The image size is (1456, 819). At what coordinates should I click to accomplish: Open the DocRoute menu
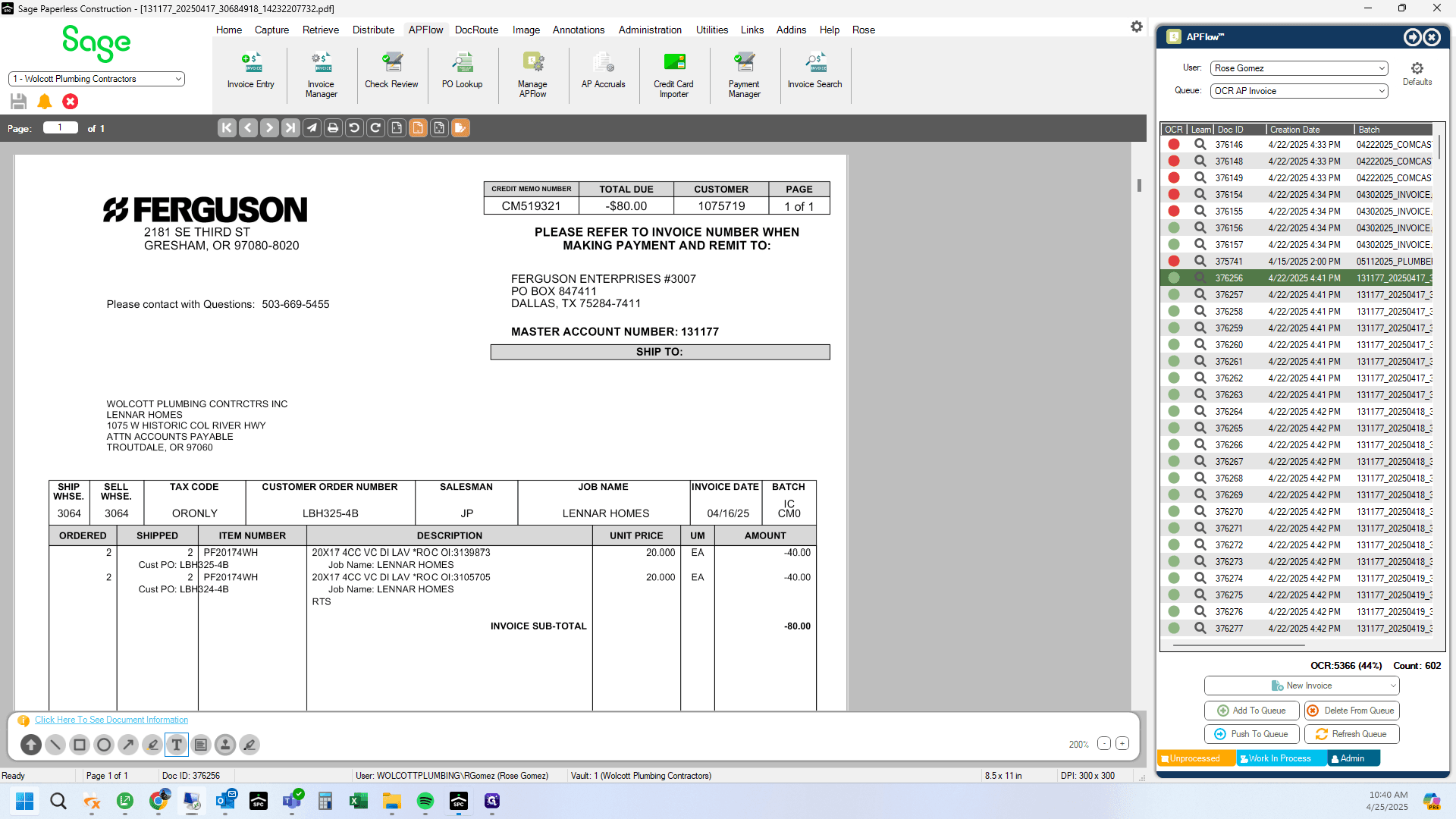coord(476,30)
